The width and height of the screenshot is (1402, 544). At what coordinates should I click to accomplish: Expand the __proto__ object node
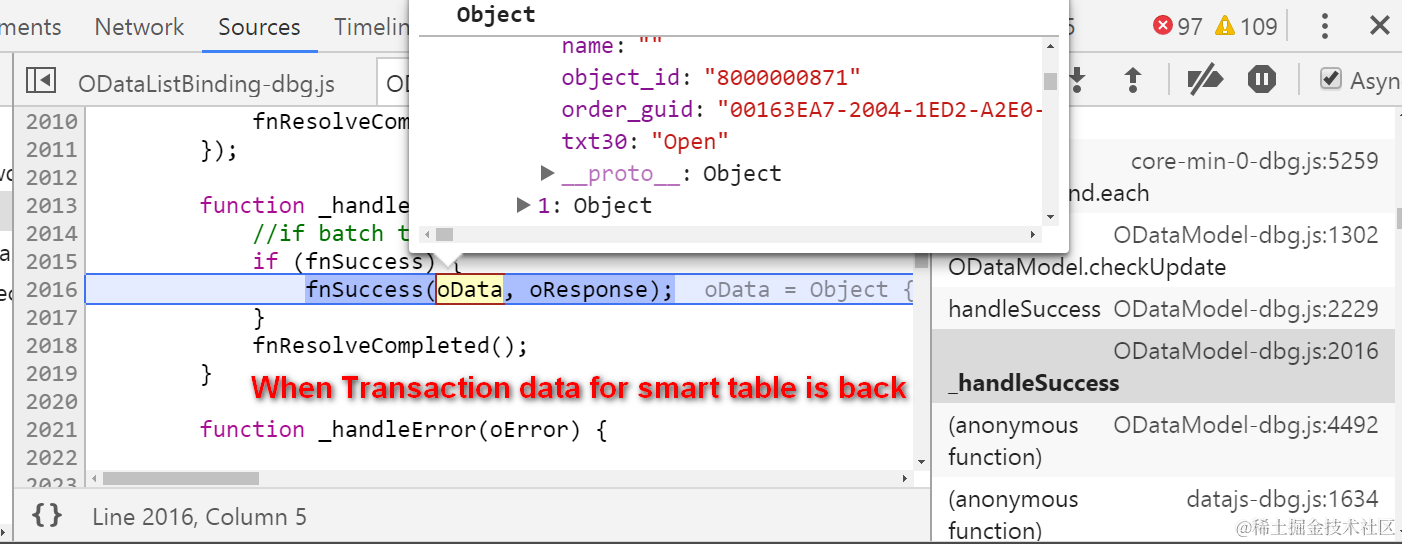click(547, 173)
